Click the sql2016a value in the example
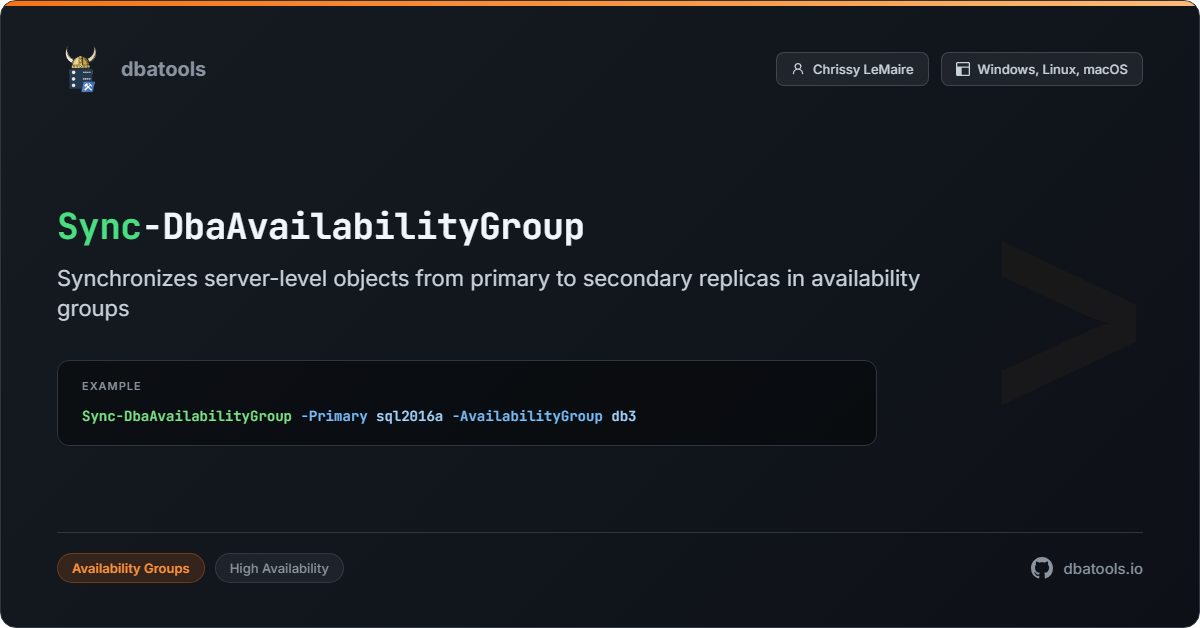 point(409,416)
